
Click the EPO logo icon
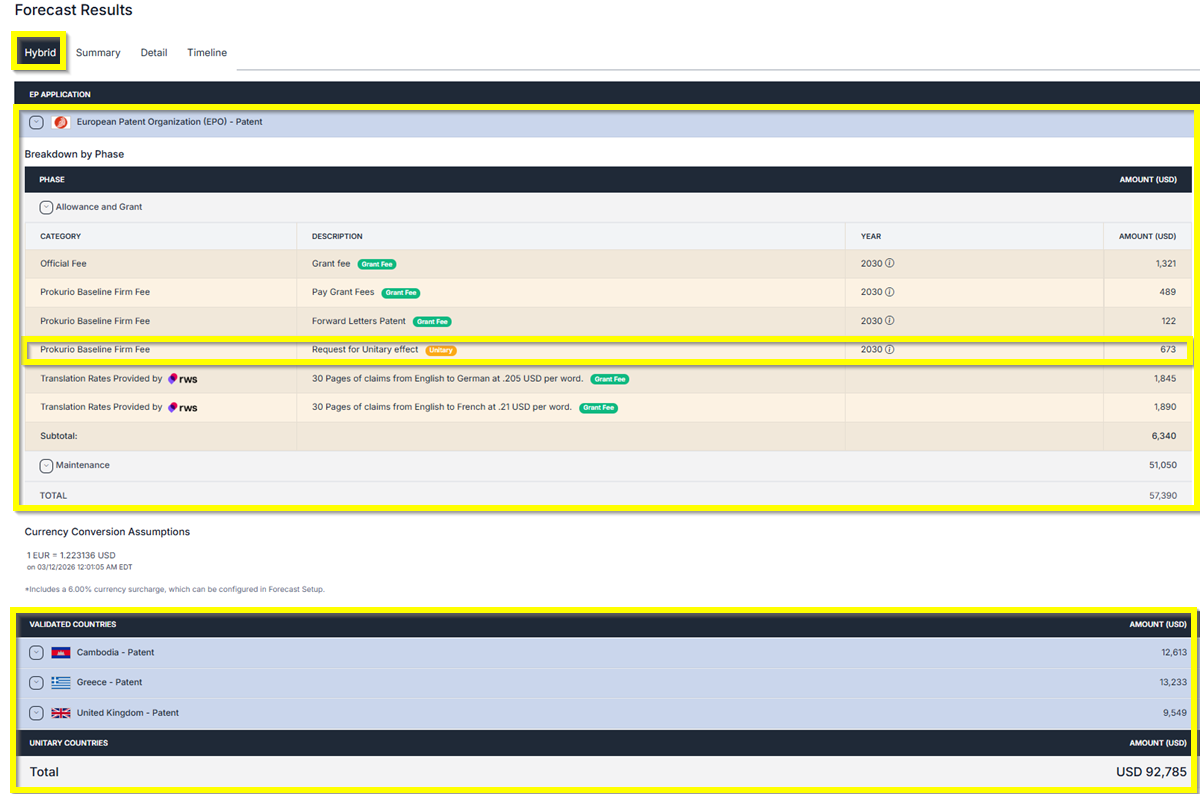60,122
